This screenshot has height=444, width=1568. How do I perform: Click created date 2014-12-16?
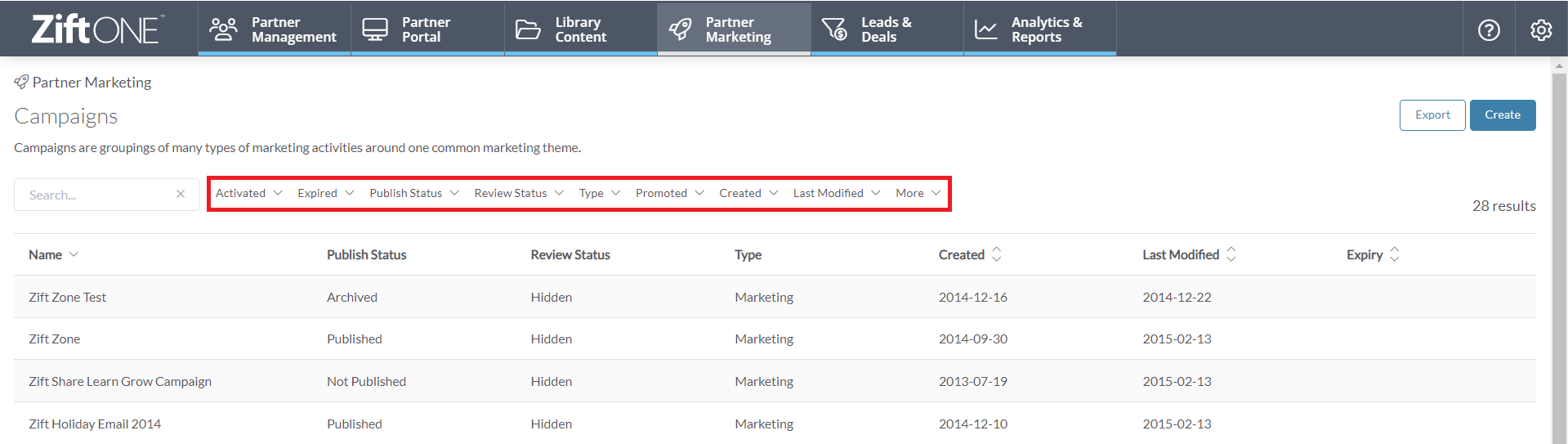tap(972, 297)
